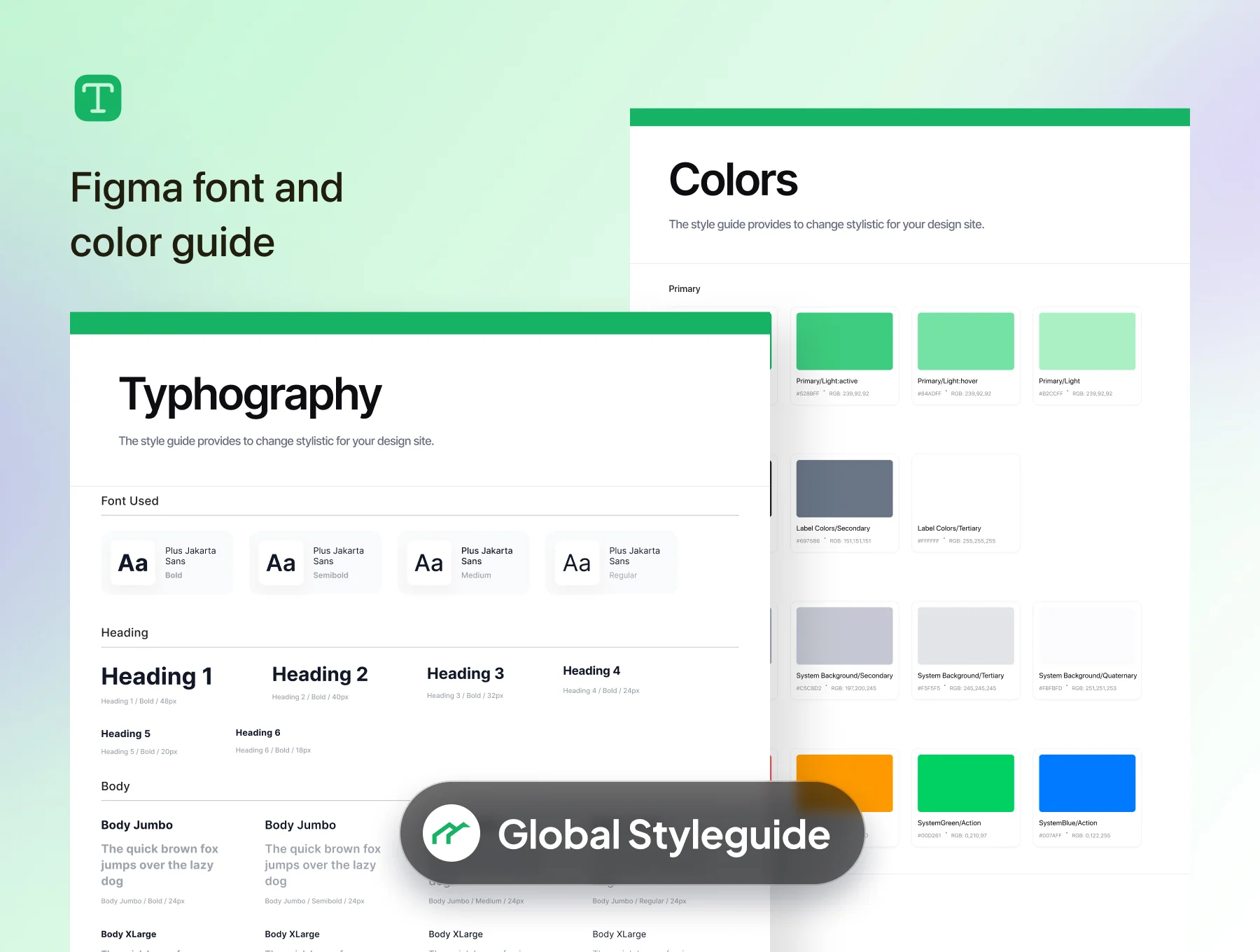This screenshot has height=952, width=1260.
Task: Pick the Primary/Light:hover color swatch
Action: tap(966, 341)
